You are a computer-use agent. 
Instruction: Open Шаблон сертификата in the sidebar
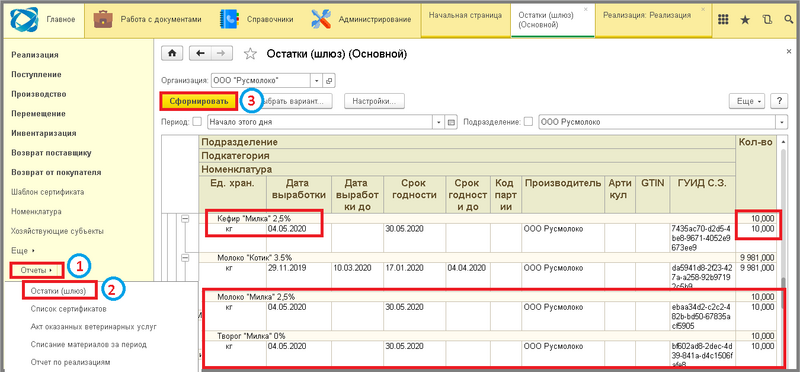click(x=47, y=192)
